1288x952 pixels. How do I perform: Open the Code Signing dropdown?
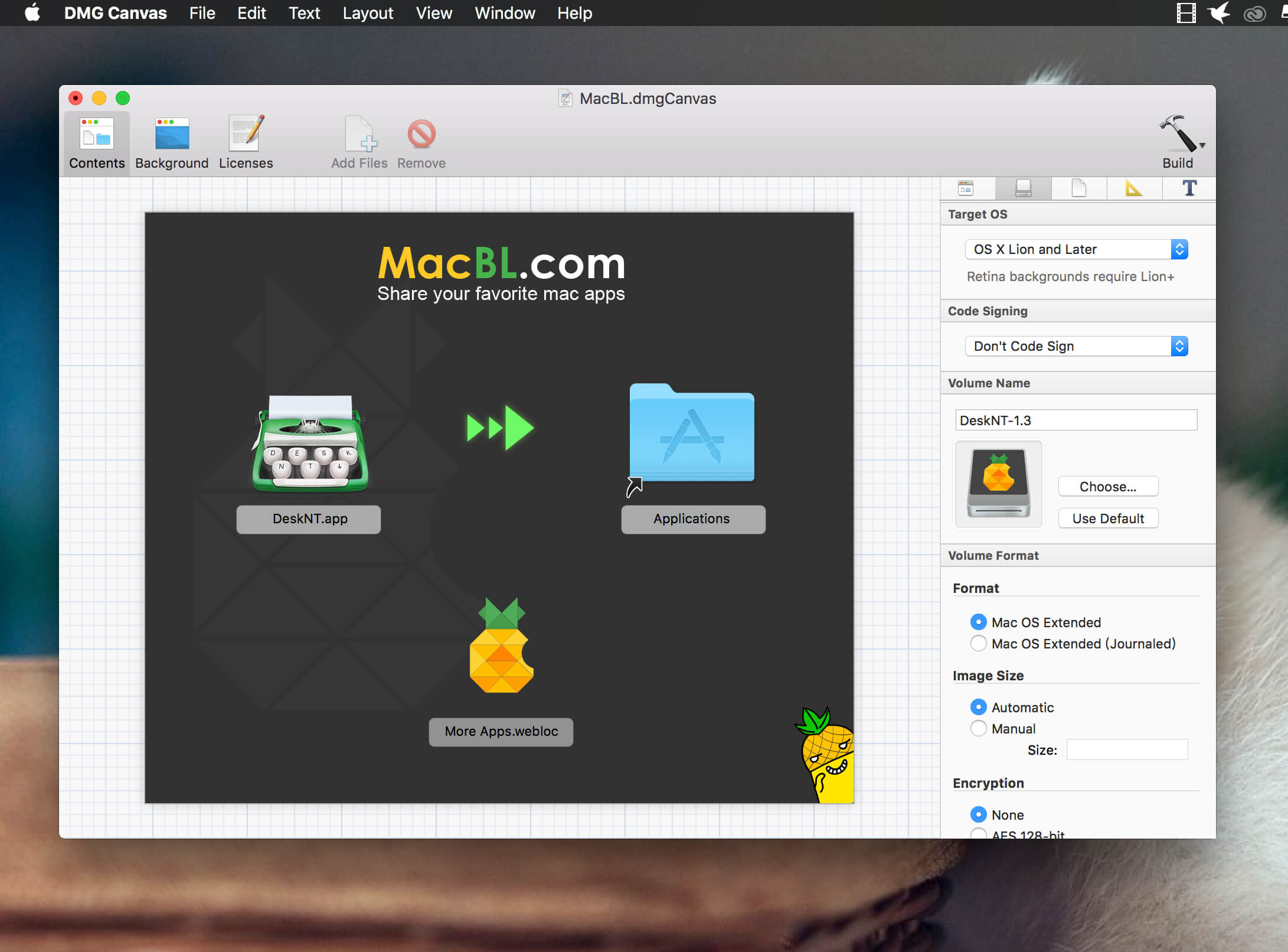tap(1076, 346)
